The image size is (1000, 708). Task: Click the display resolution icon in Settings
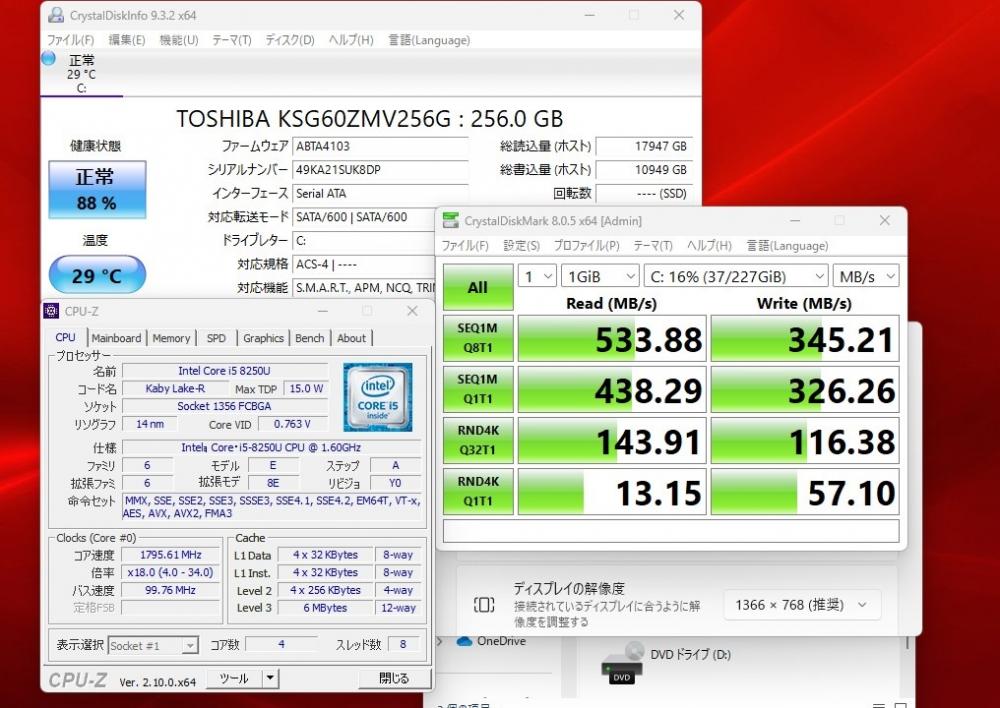coord(483,604)
